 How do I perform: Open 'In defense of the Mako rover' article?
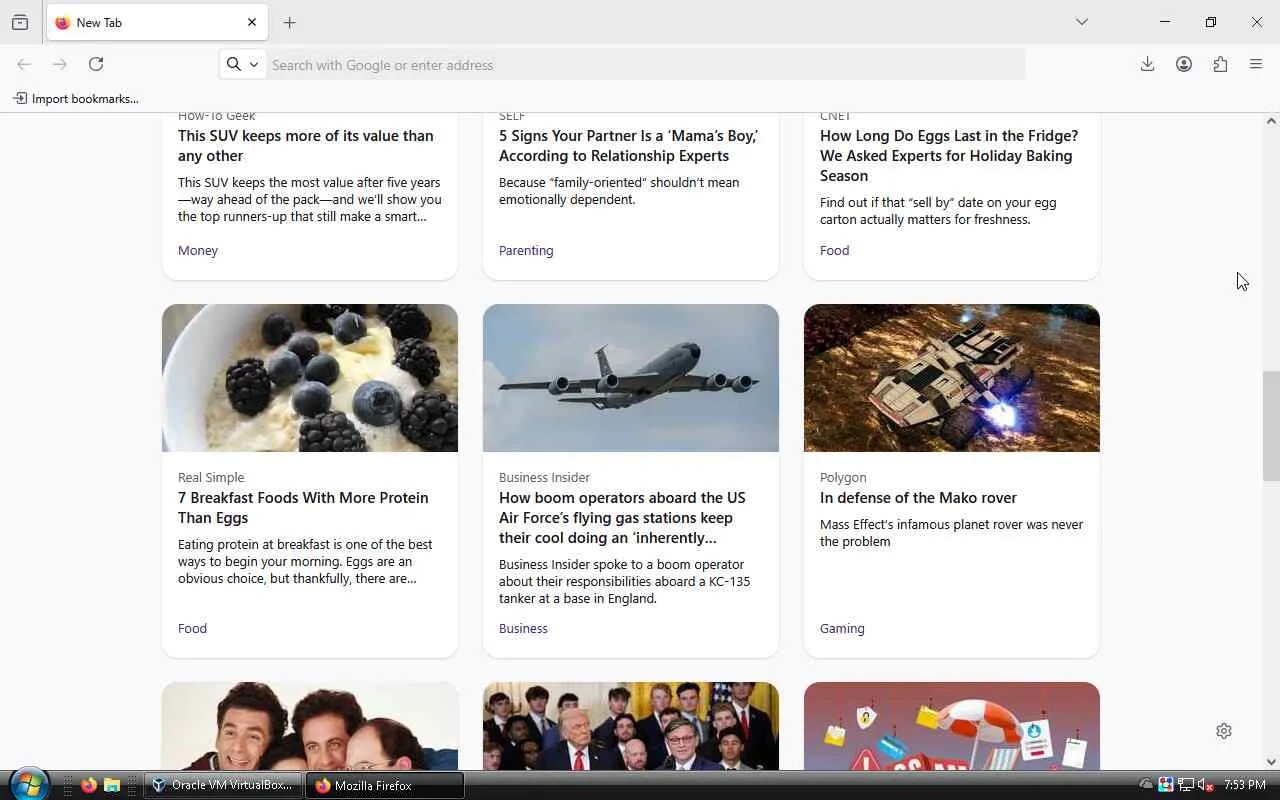[918, 498]
